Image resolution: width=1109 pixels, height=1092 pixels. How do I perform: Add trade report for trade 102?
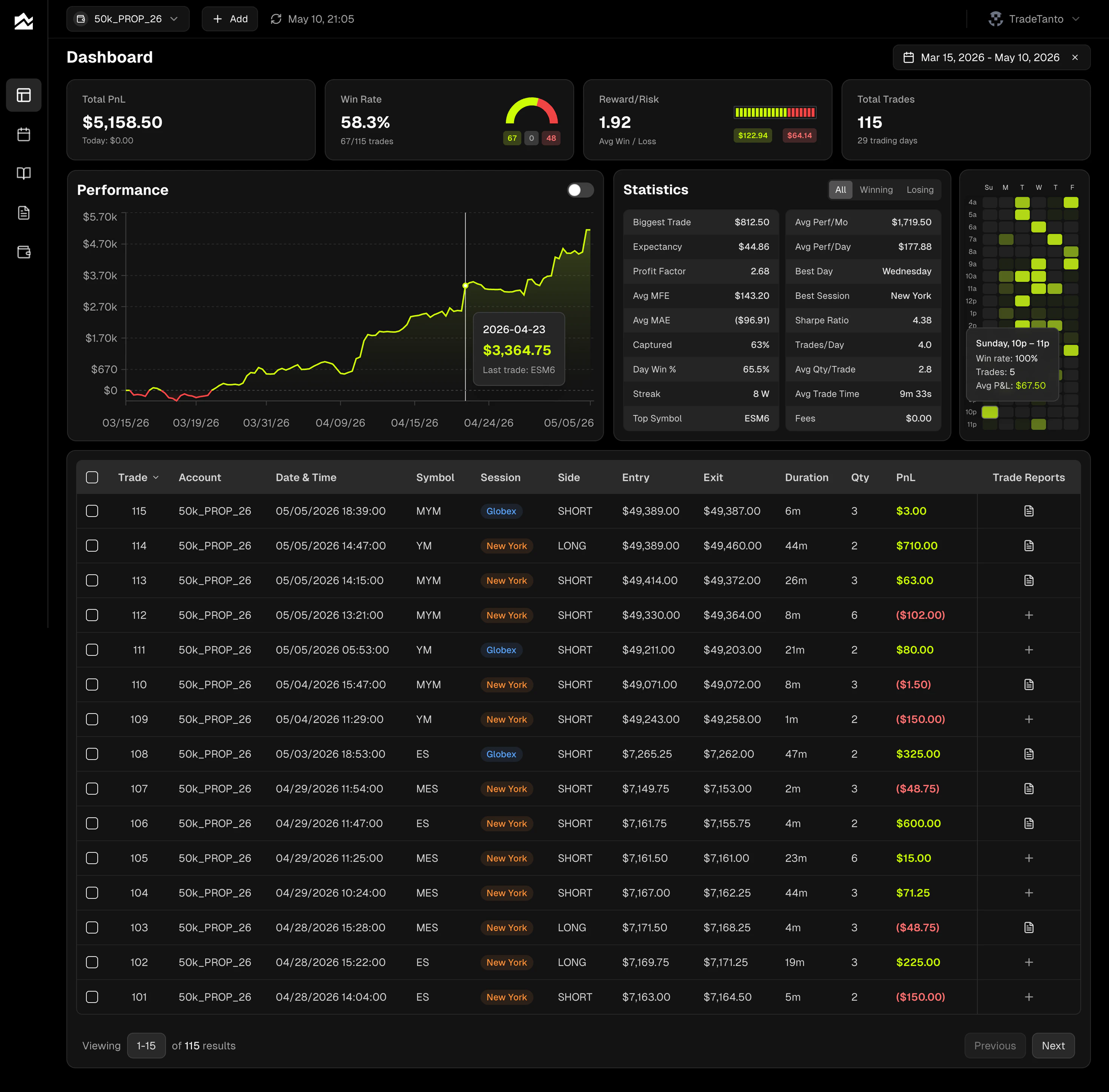click(1029, 962)
